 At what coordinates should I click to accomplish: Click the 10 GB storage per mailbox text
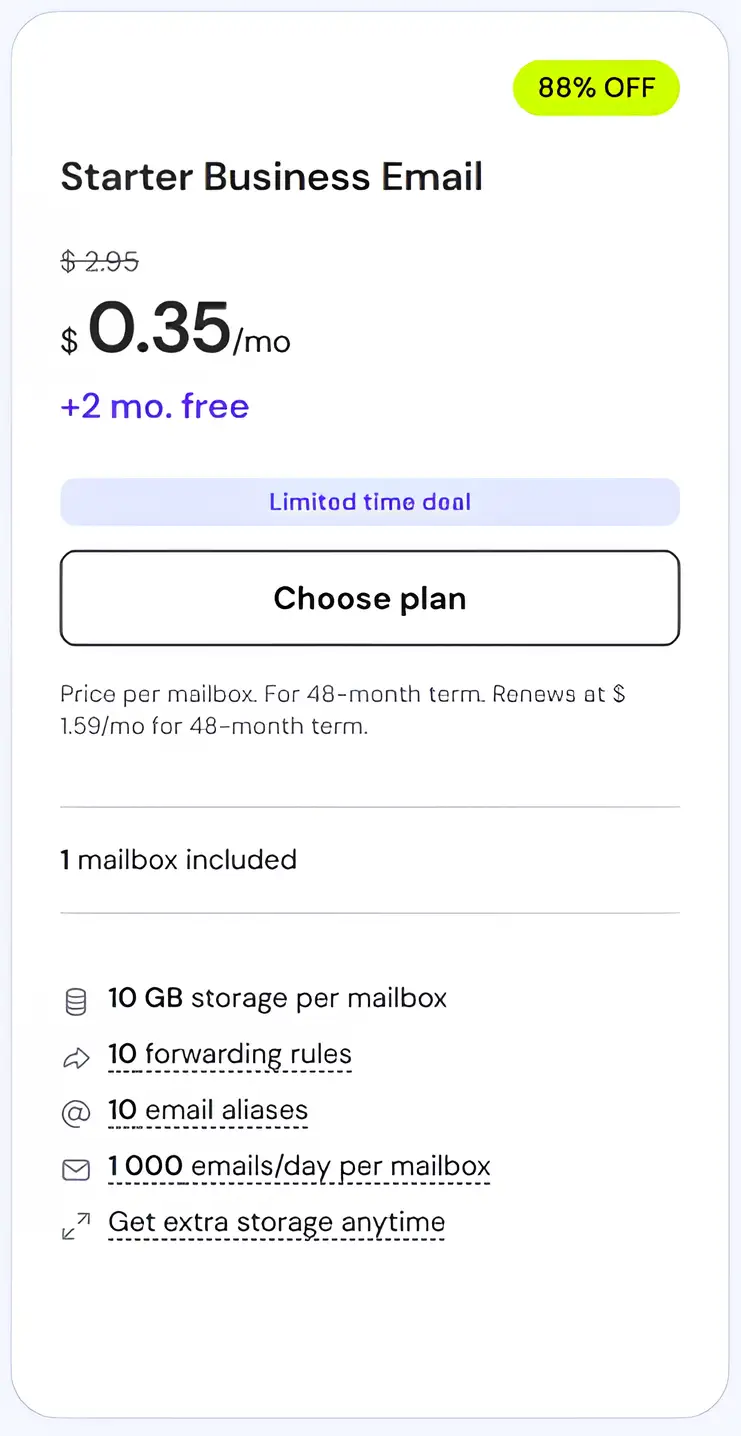(x=277, y=999)
